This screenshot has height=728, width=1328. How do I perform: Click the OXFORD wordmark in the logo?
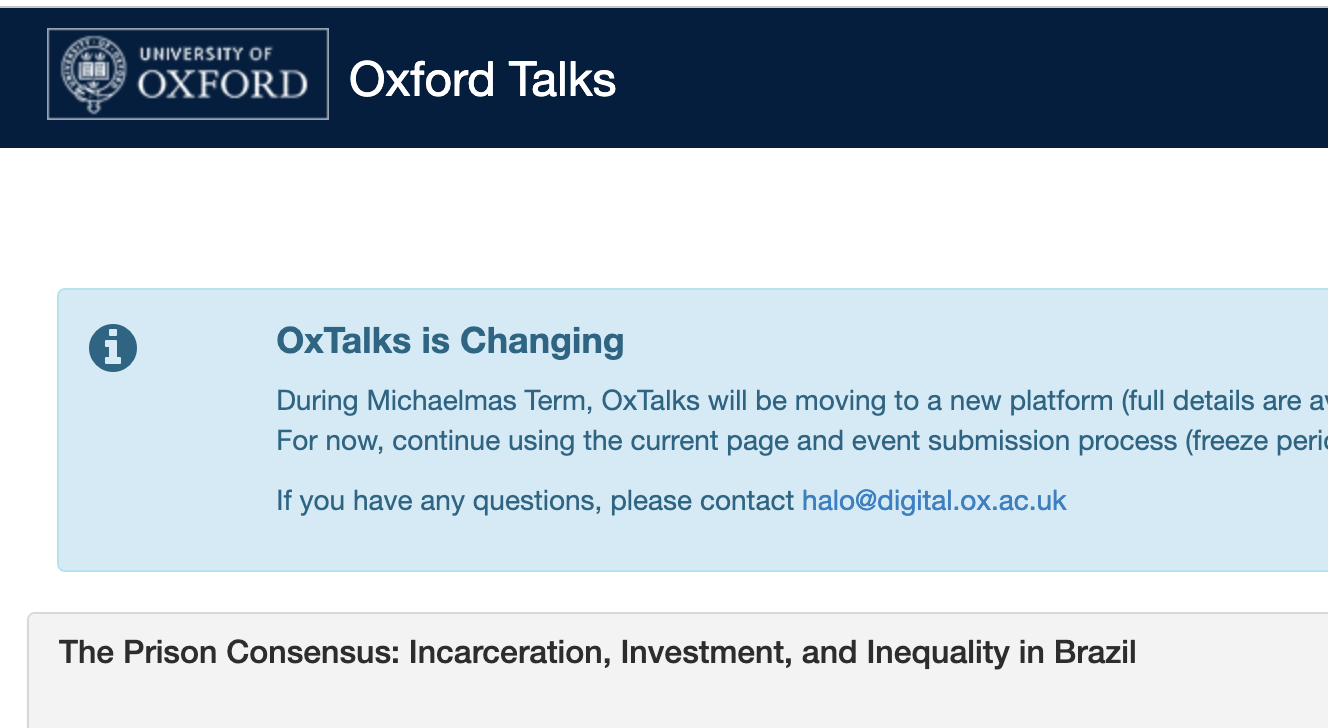(x=222, y=85)
